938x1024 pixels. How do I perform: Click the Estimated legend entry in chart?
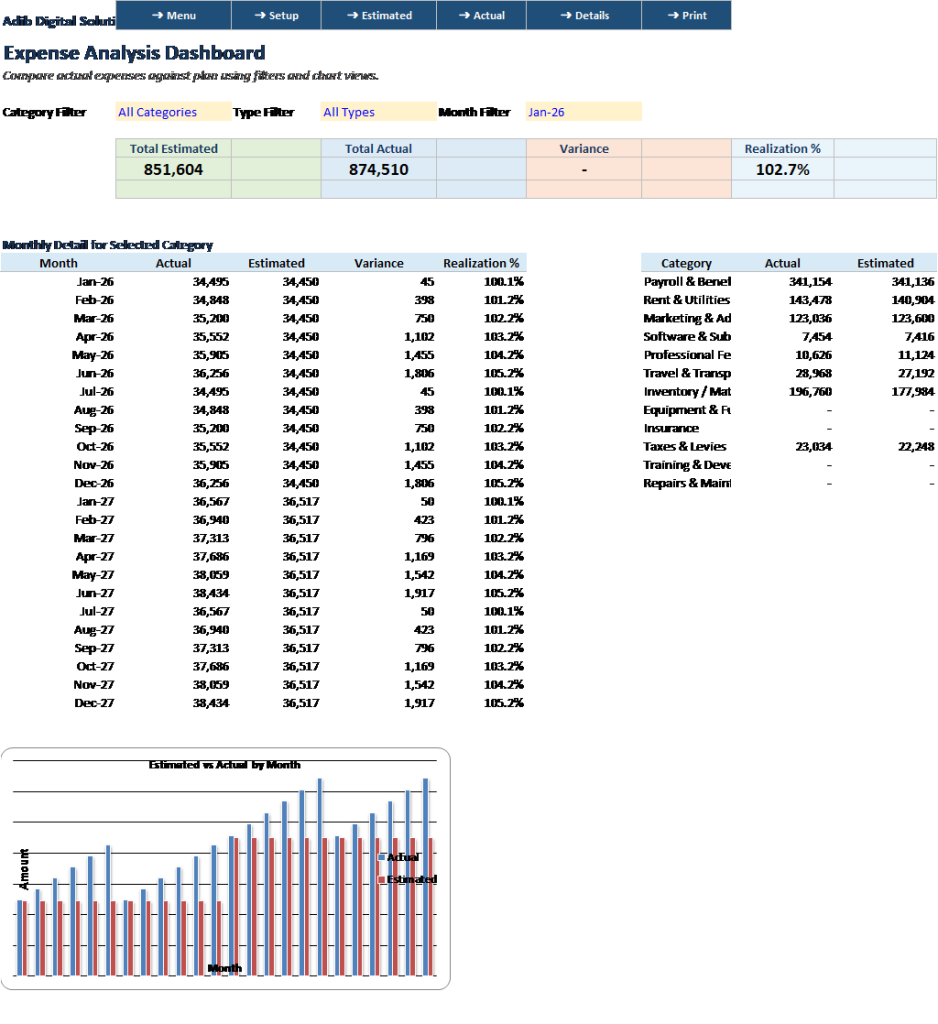408,879
